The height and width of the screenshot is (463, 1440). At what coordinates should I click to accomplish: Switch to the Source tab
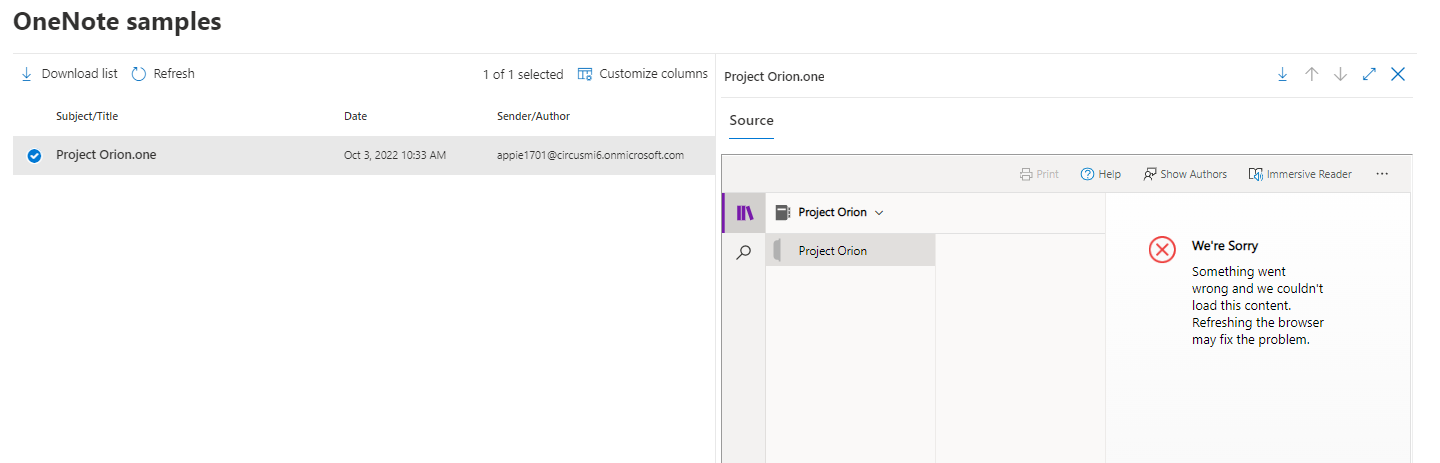[751, 121]
